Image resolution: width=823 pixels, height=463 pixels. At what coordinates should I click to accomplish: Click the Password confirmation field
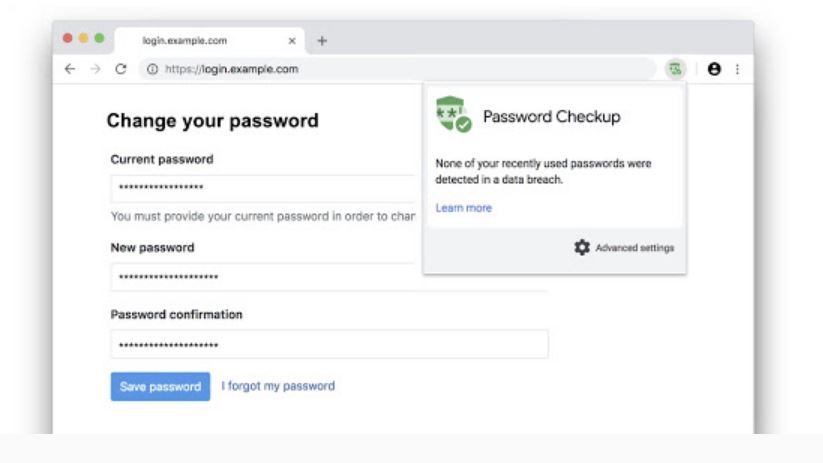(x=329, y=344)
